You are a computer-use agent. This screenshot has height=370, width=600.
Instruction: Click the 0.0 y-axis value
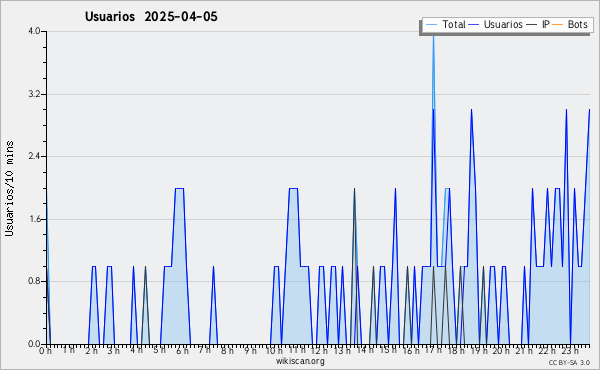[34, 344]
